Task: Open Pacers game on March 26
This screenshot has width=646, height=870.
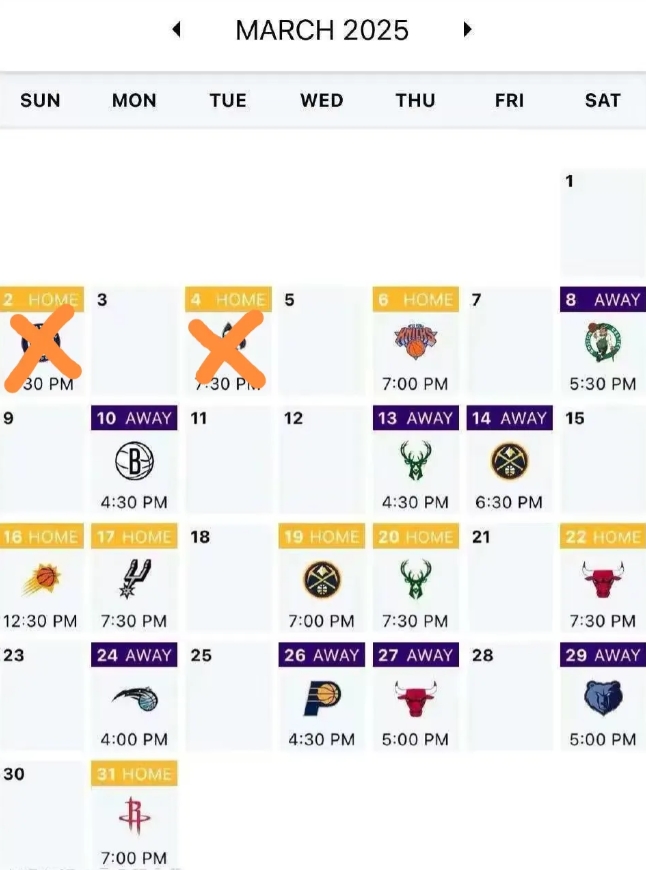Action: tap(322, 696)
